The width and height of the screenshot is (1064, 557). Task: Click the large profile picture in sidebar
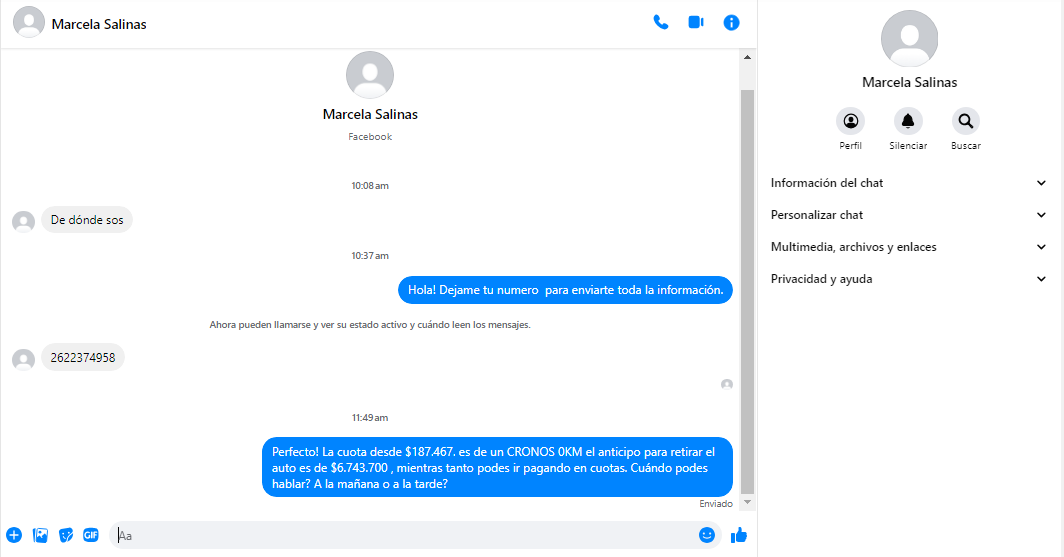click(x=909, y=38)
